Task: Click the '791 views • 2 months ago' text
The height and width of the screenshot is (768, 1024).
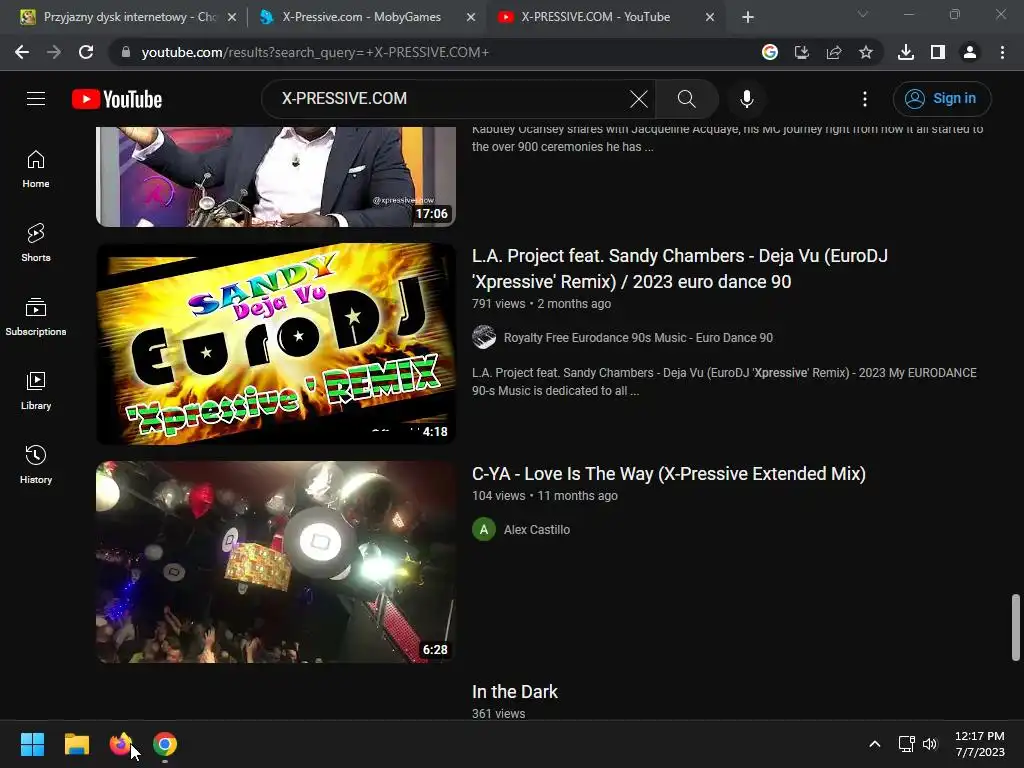Action: pos(541,304)
